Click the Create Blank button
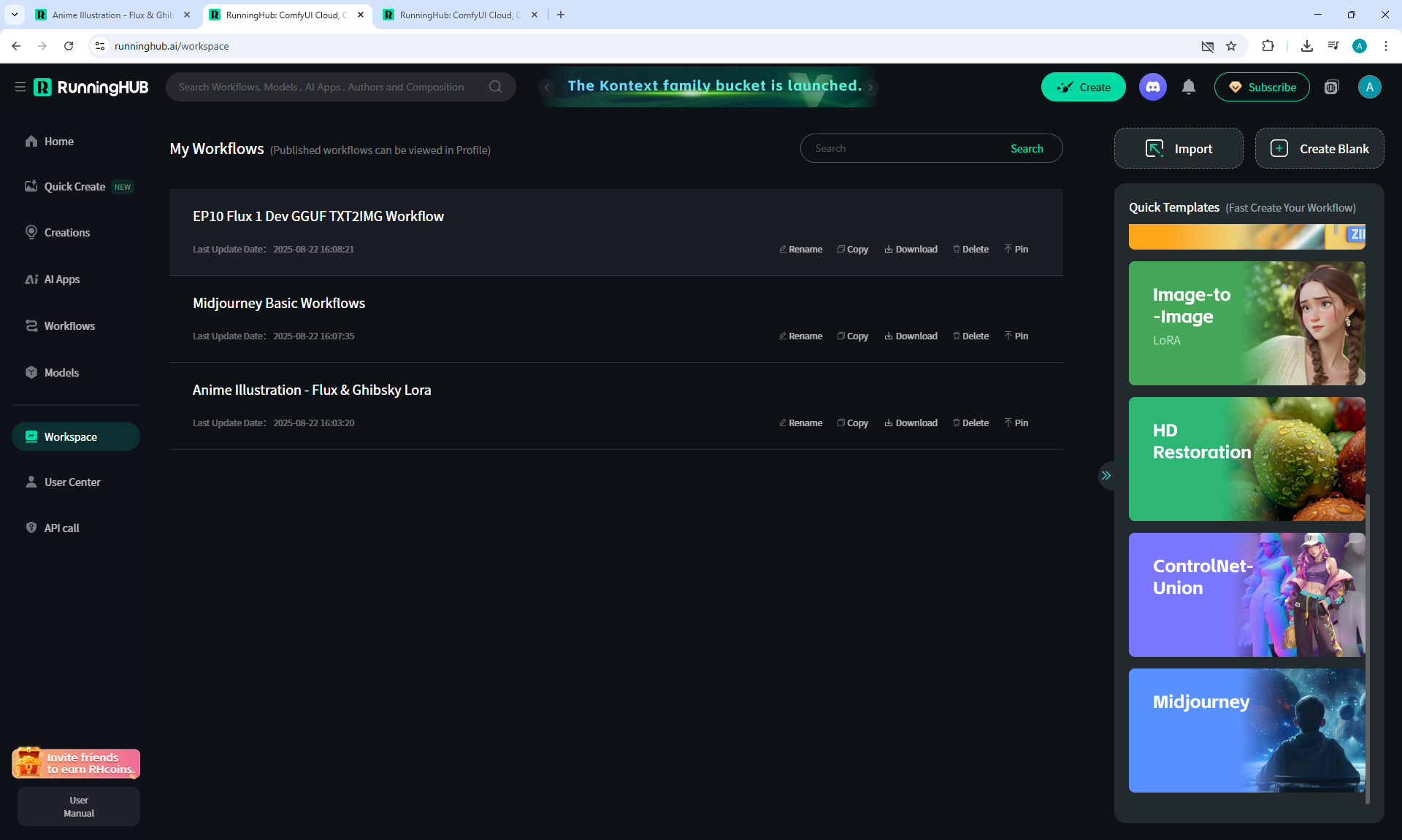Image resolution: width=1402 pixels, height=840 pixels. [1319, 148]
